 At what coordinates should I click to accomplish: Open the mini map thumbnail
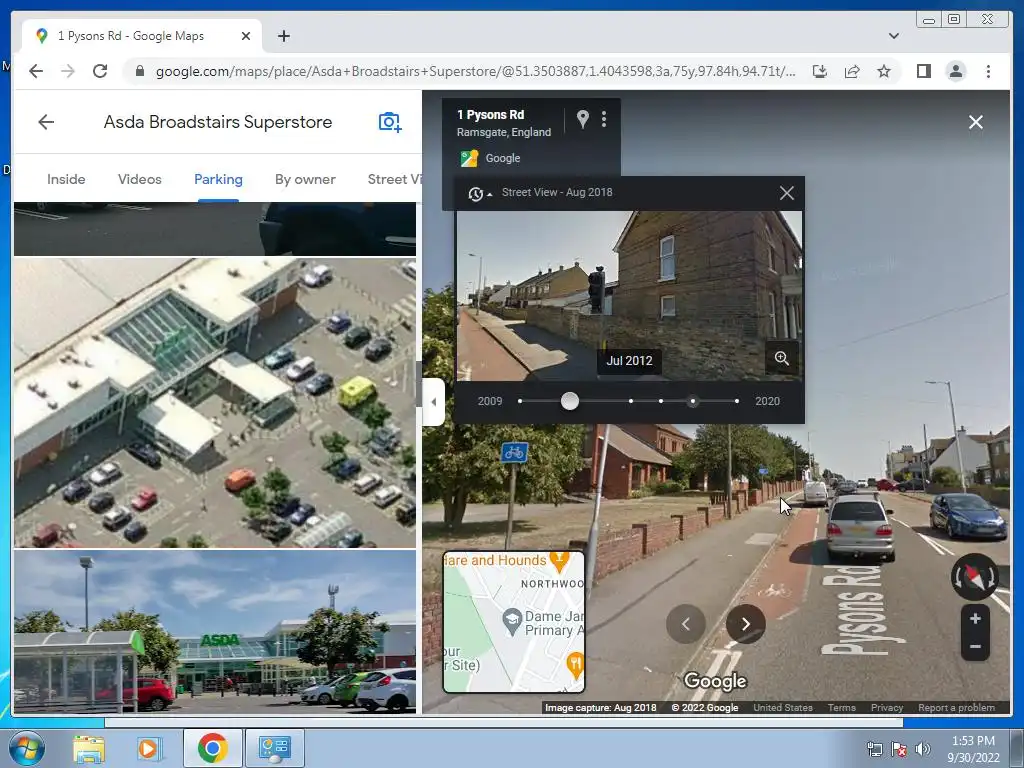514,622
